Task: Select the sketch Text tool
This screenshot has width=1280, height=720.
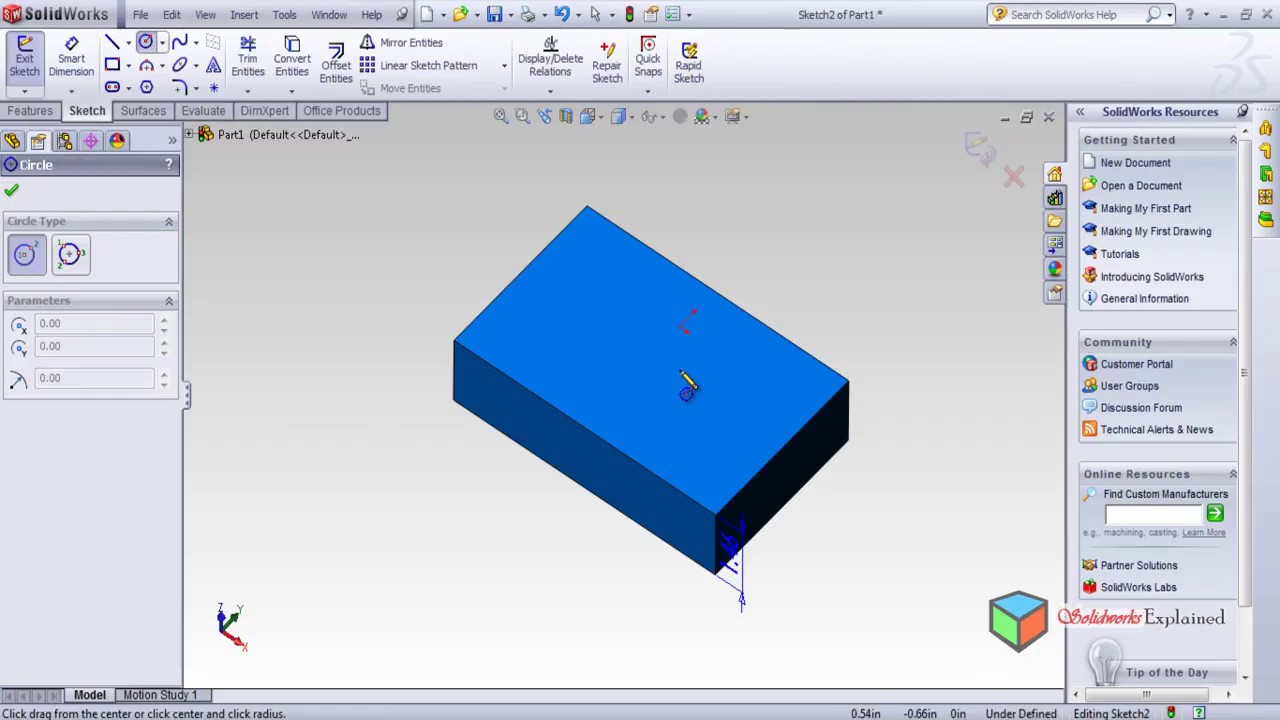Action: click(213, 65)
